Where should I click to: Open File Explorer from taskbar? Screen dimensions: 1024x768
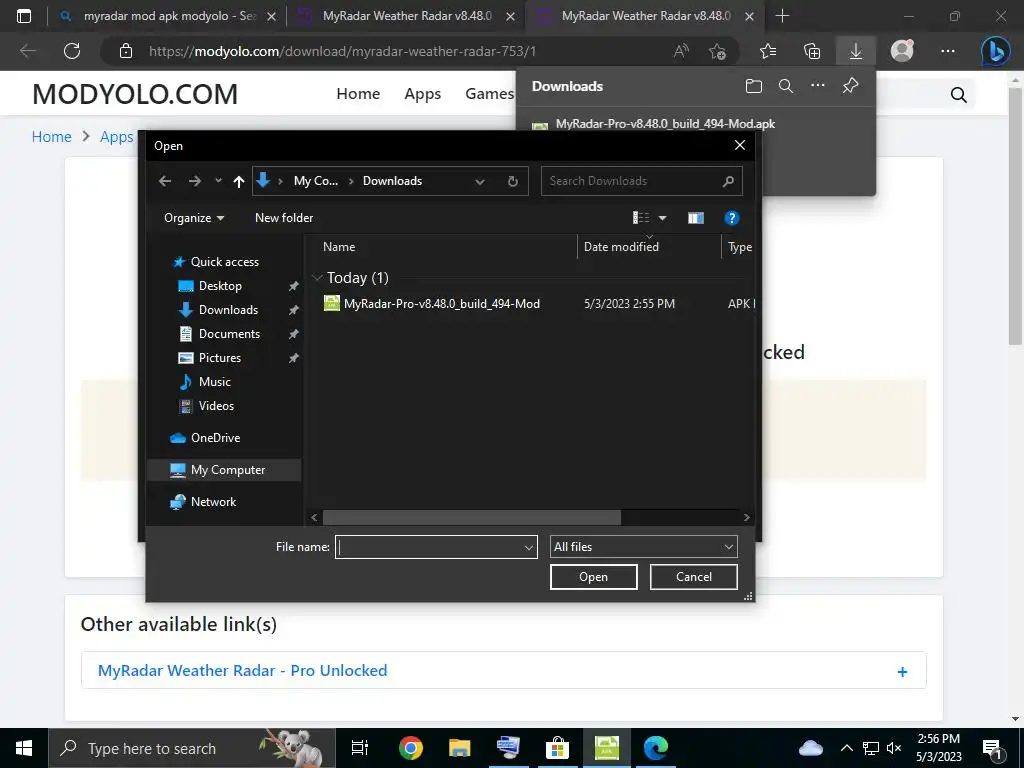460,748
